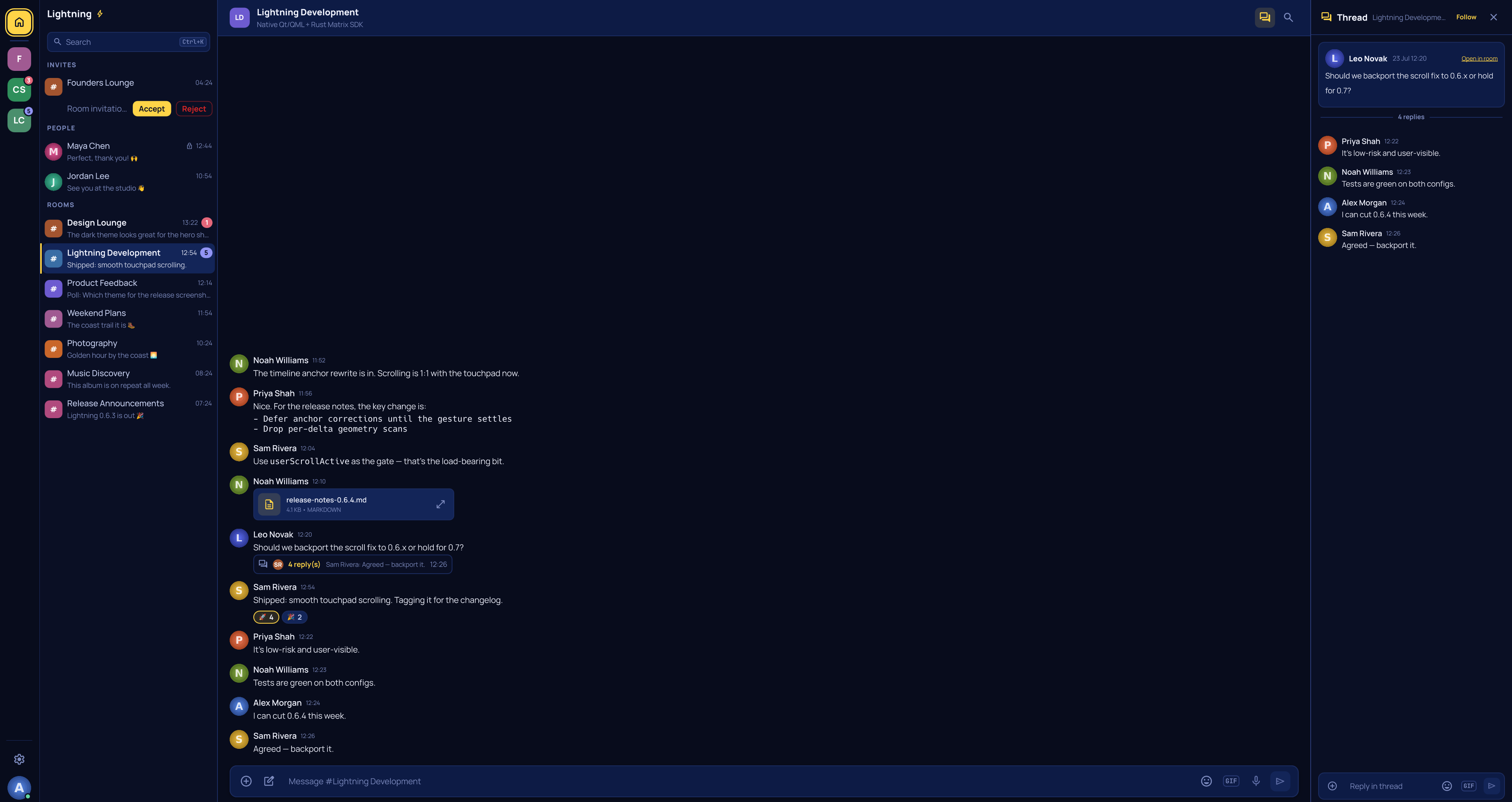Click the Reply in thread input
1512x802 pixels.
click(1391, 786)
